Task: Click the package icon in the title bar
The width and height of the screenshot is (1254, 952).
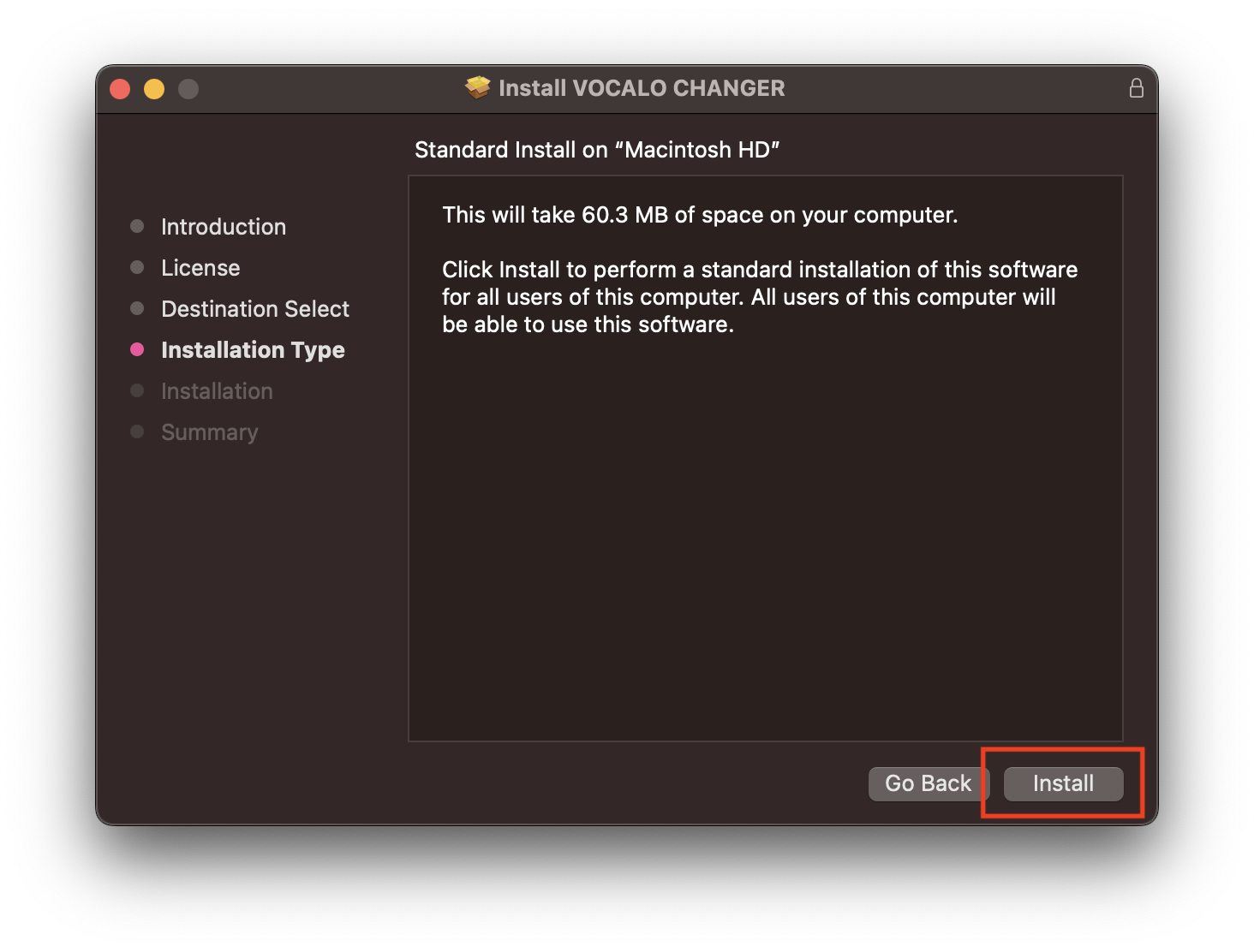Action: click(477, 86)
